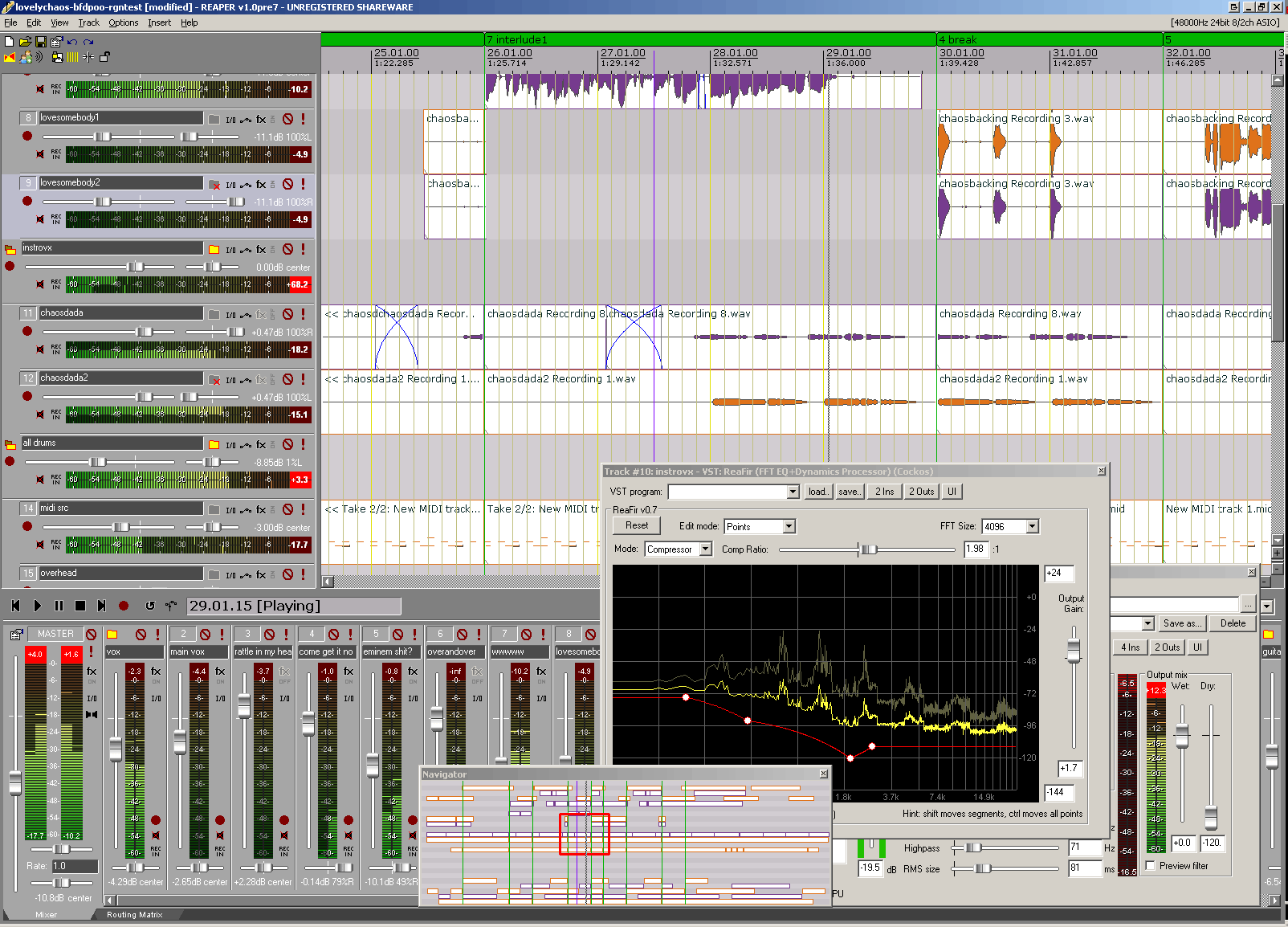The width and height of the screenshot is (1288, 927).
Task: Click the Play button in transport
Action: 37,606
